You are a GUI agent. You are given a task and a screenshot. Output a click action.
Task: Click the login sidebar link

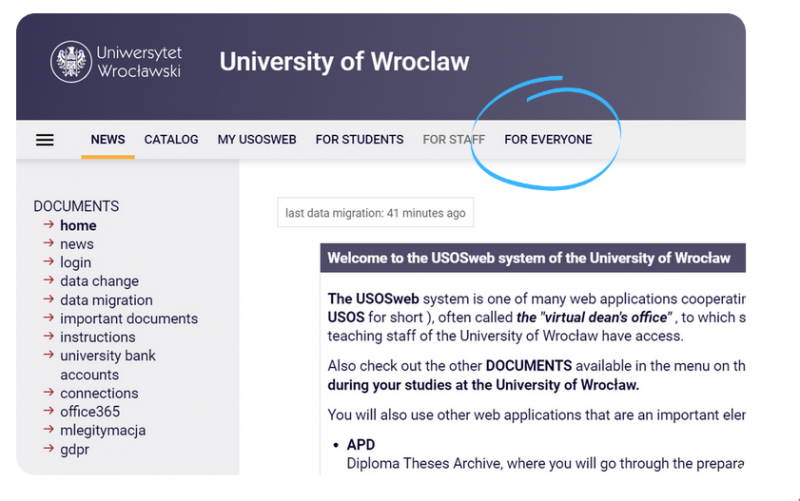point(75,263)
